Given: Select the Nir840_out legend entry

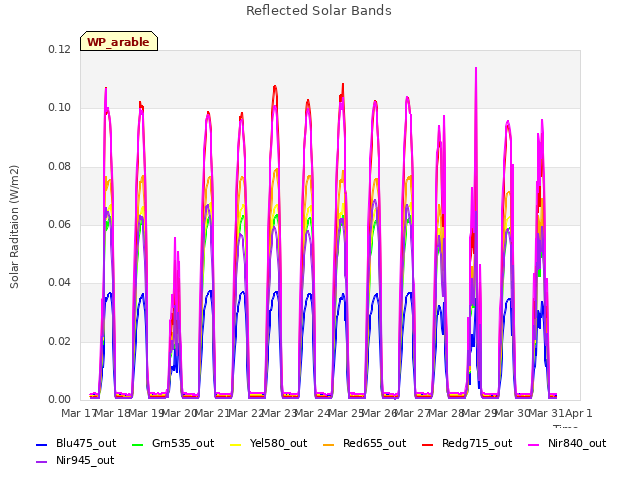Looking at the screenshot, I should tap(567, 444).
